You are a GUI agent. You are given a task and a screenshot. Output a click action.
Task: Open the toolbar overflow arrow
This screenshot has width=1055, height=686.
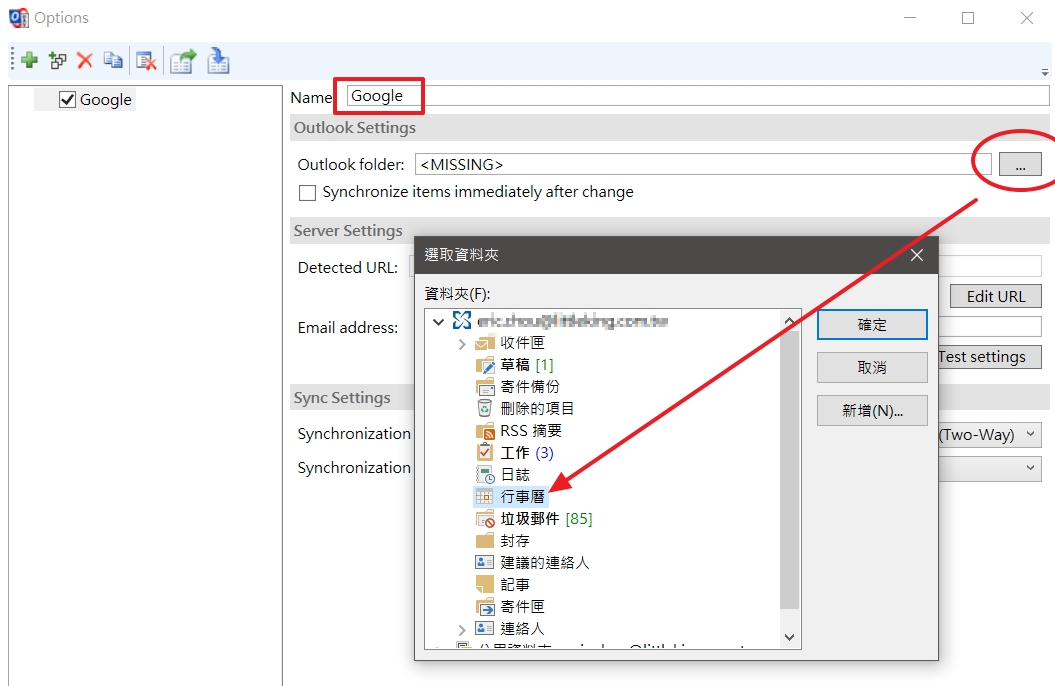pos(1045,72)
